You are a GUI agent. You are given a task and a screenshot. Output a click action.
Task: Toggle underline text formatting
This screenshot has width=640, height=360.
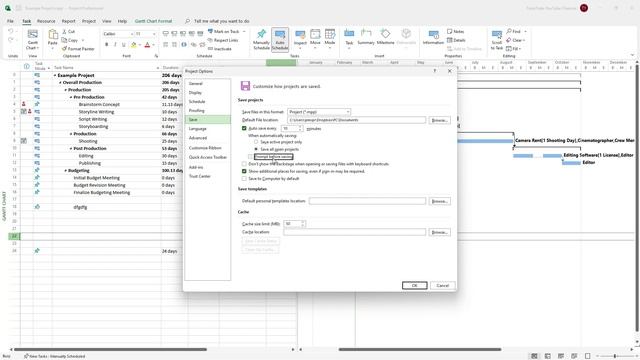pos(124,44)
